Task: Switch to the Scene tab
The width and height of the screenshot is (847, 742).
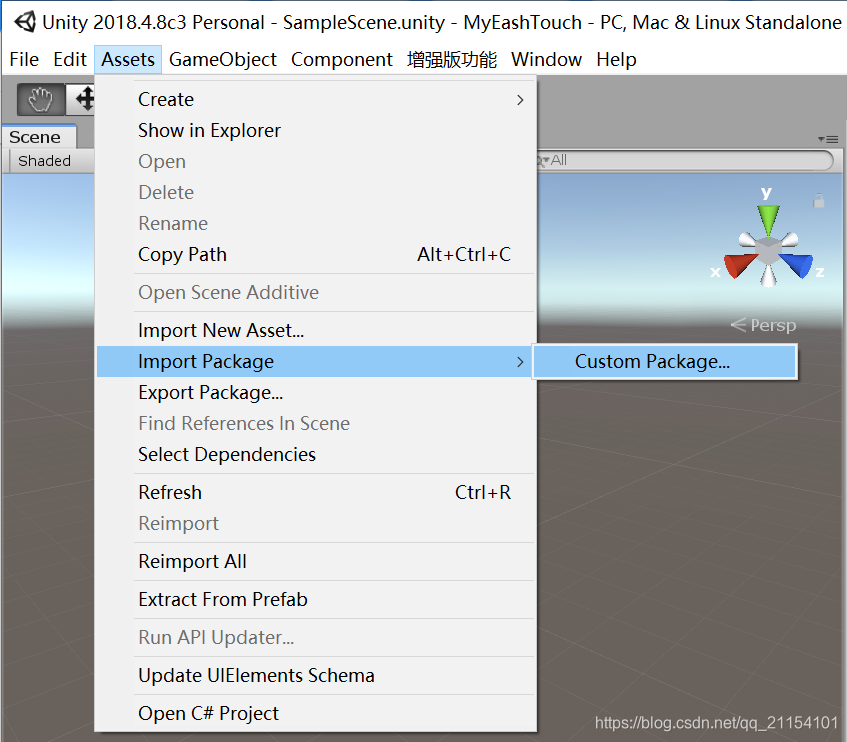Action: [x=37, y=136]
